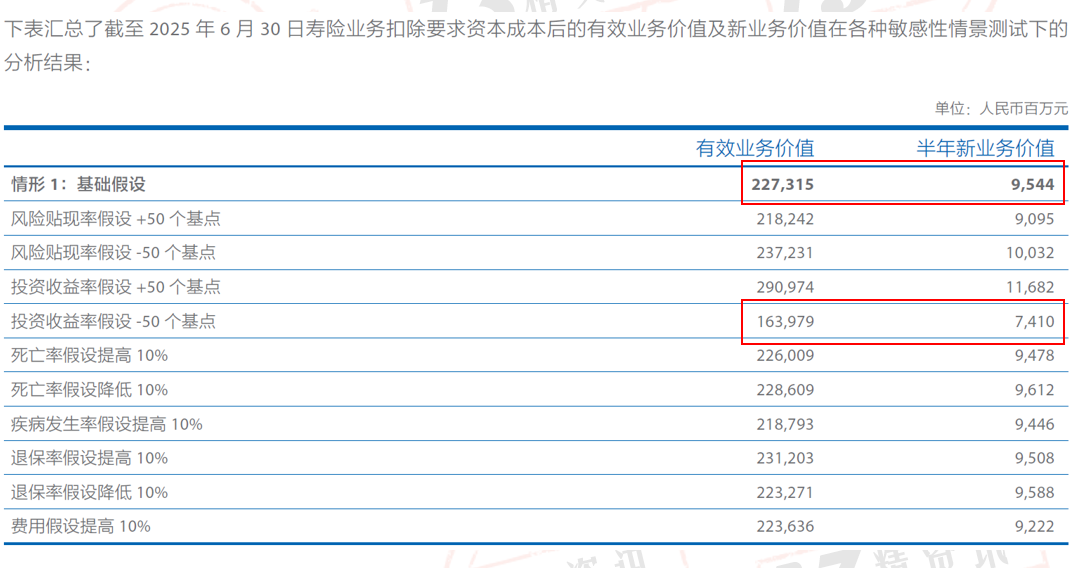Click the value 228,609 in 死亡率假设降低 row

pyautogui.click(x=785, y=390)
